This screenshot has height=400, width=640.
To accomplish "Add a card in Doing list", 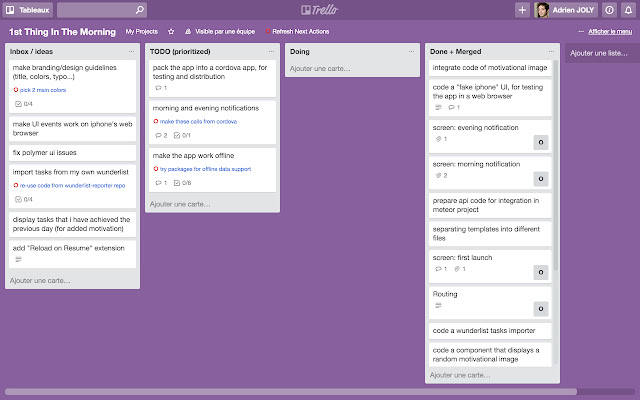I will point(320,68).
